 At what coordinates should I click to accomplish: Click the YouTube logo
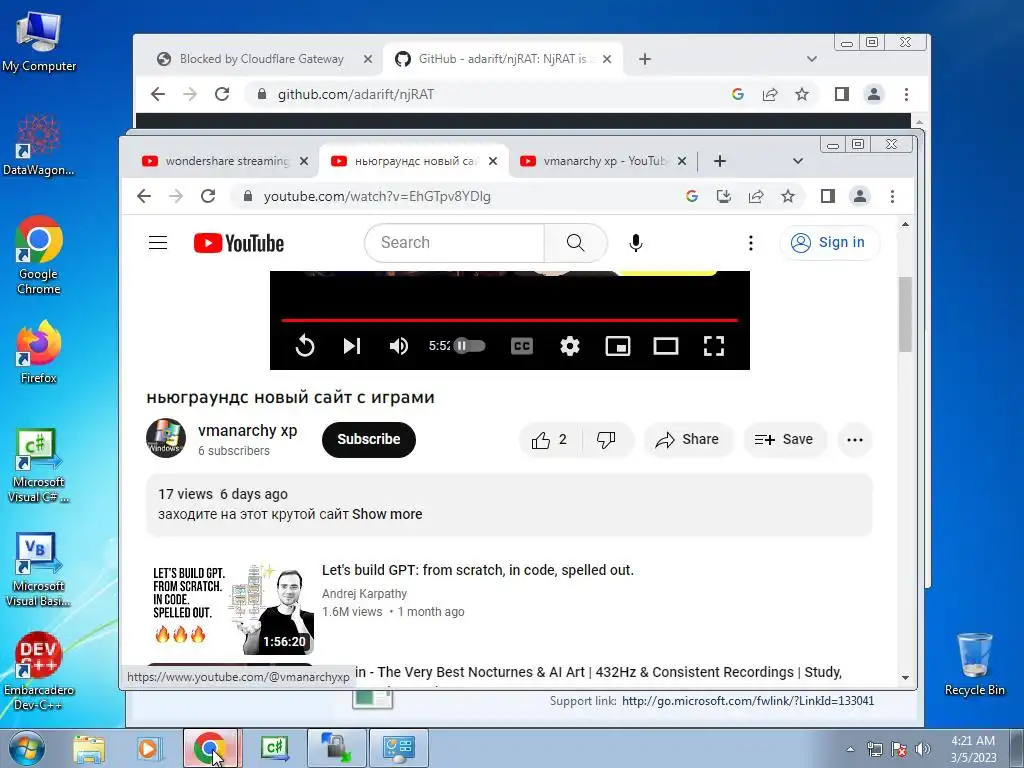pos(238,243)
